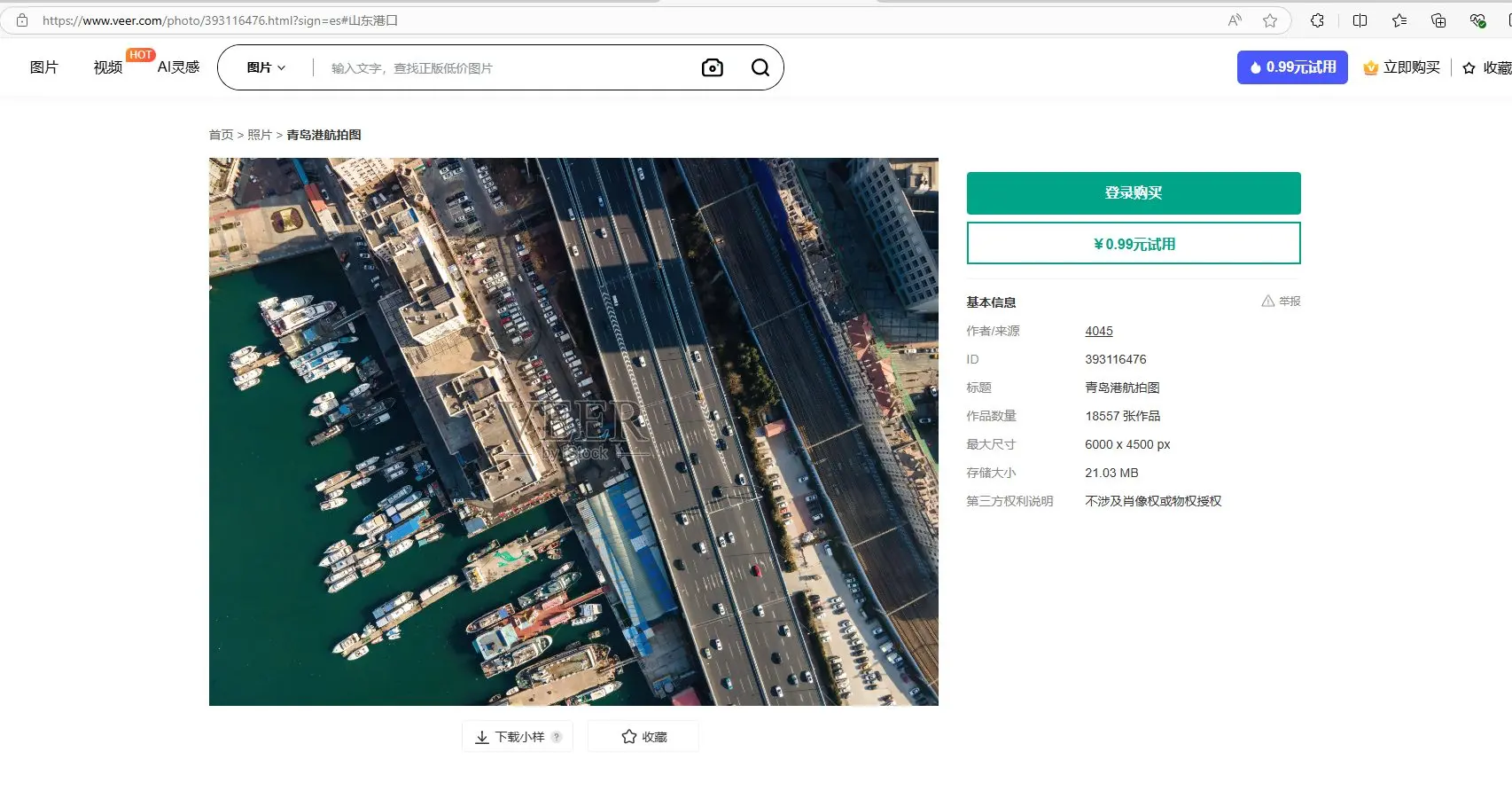
Task: Open the browser favorites list icon
Action: click(1399, 20)
